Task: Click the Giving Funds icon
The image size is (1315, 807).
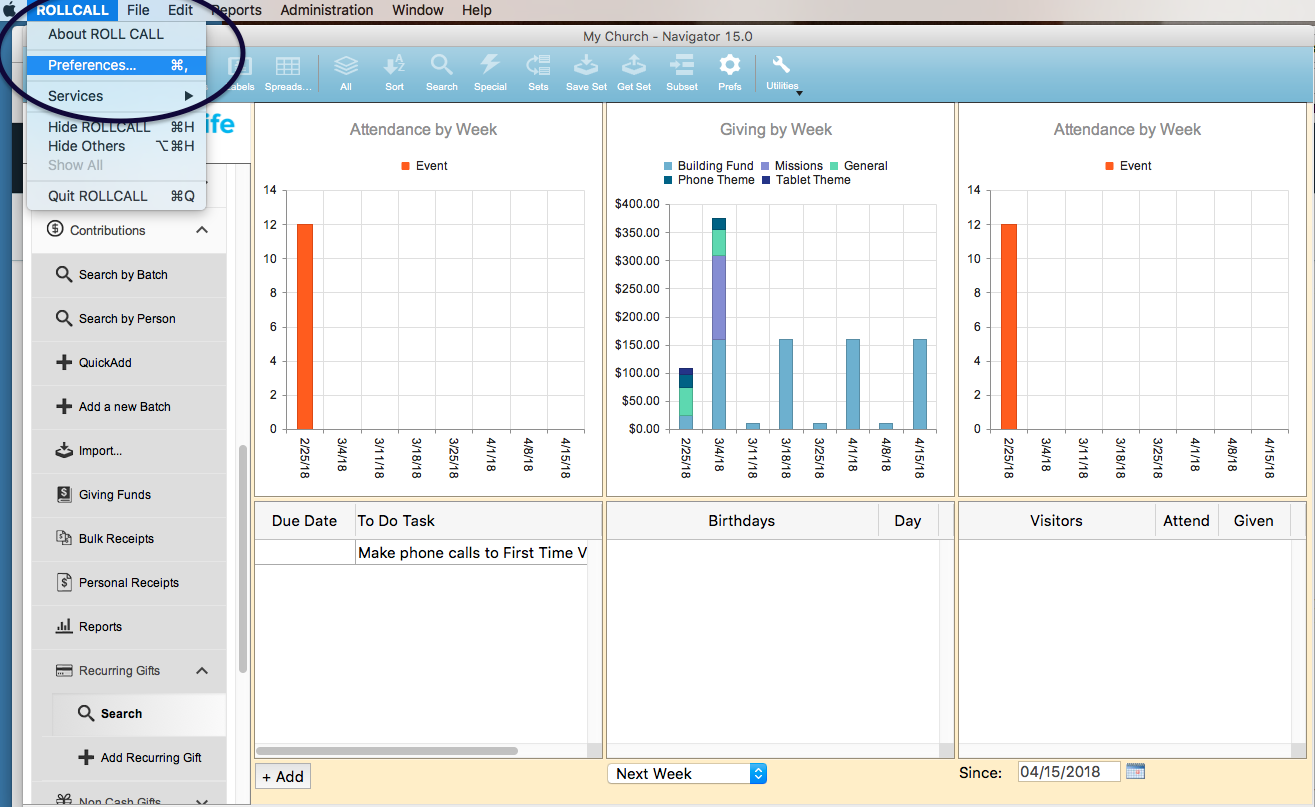Action: pyautogui.click(x=63, y=494)
